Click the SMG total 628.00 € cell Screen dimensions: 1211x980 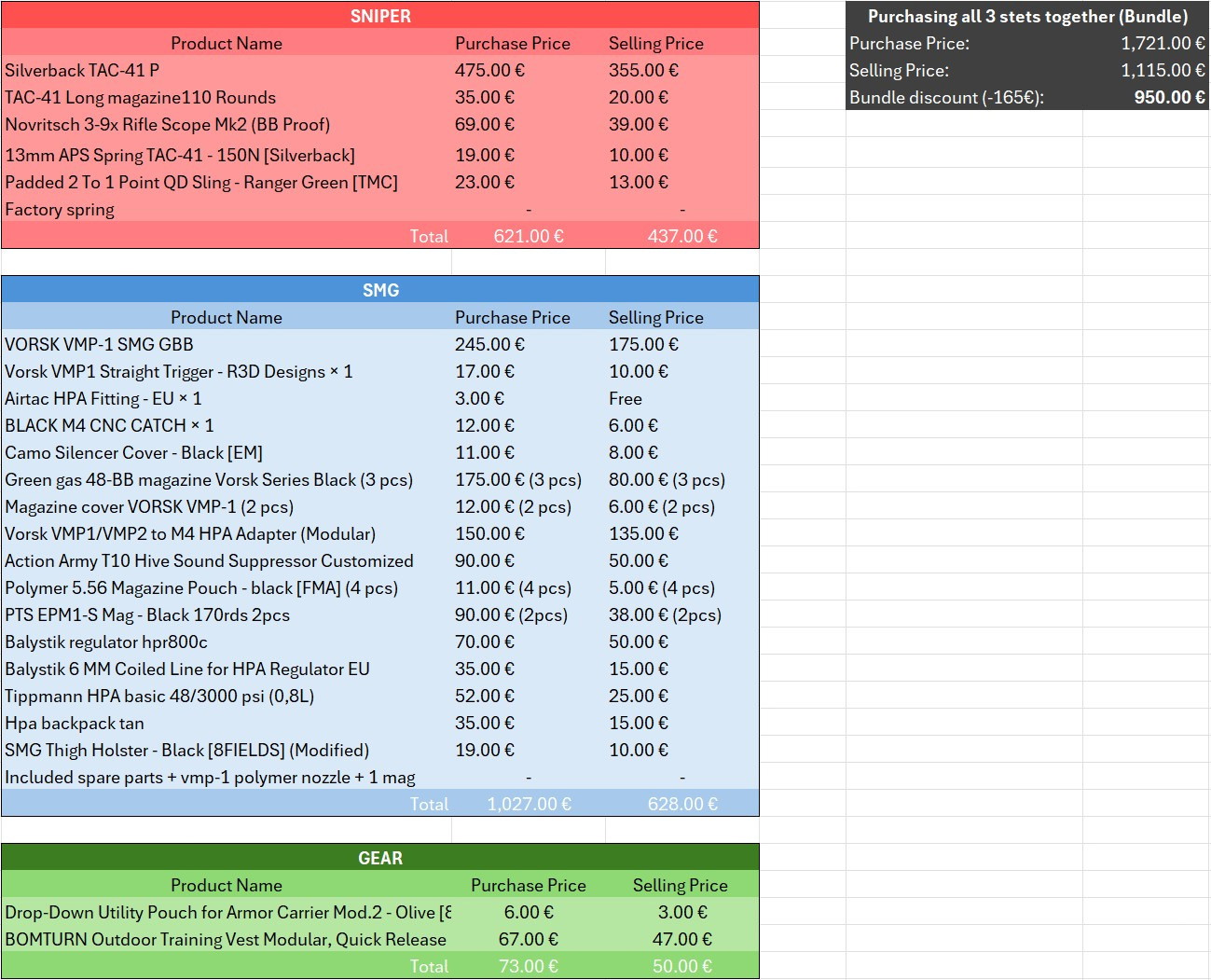coord(682,804)
